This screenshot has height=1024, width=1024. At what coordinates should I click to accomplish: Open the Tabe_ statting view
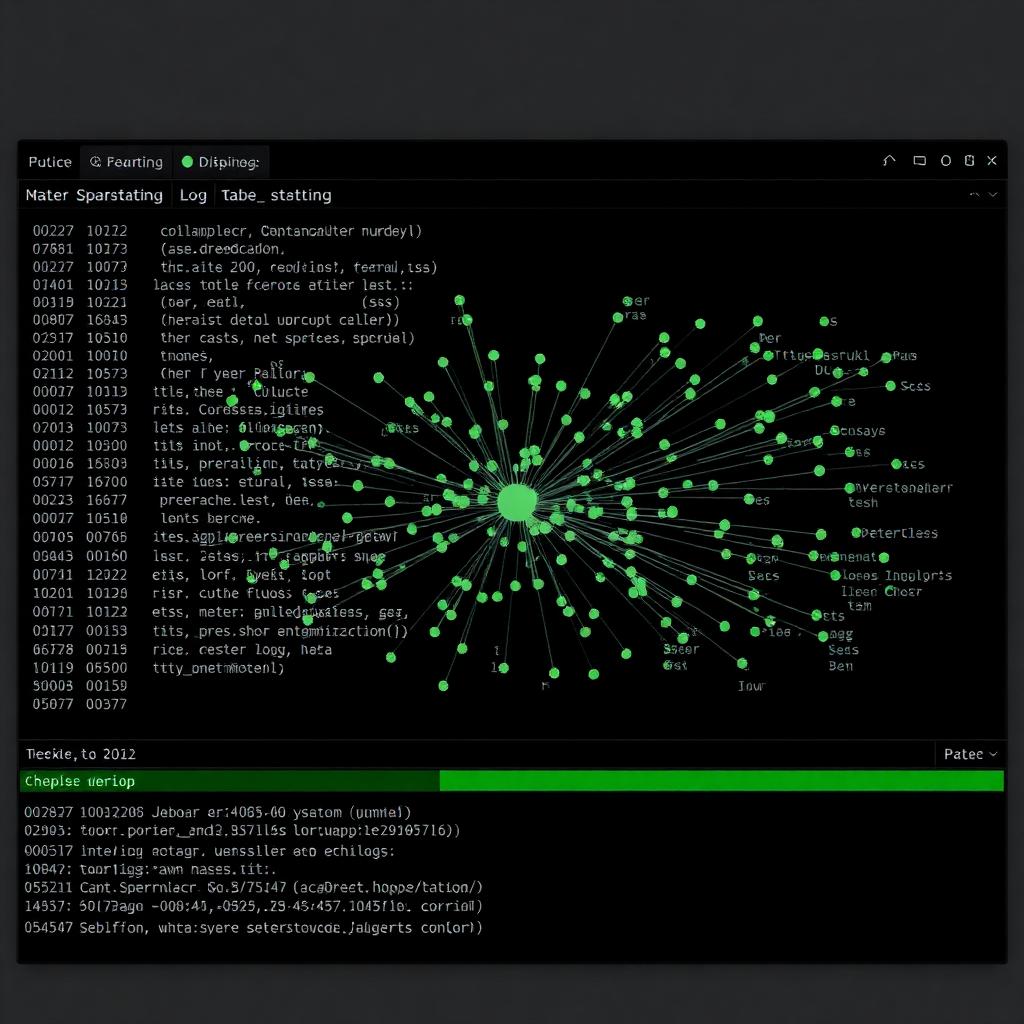tap(276, 195)
